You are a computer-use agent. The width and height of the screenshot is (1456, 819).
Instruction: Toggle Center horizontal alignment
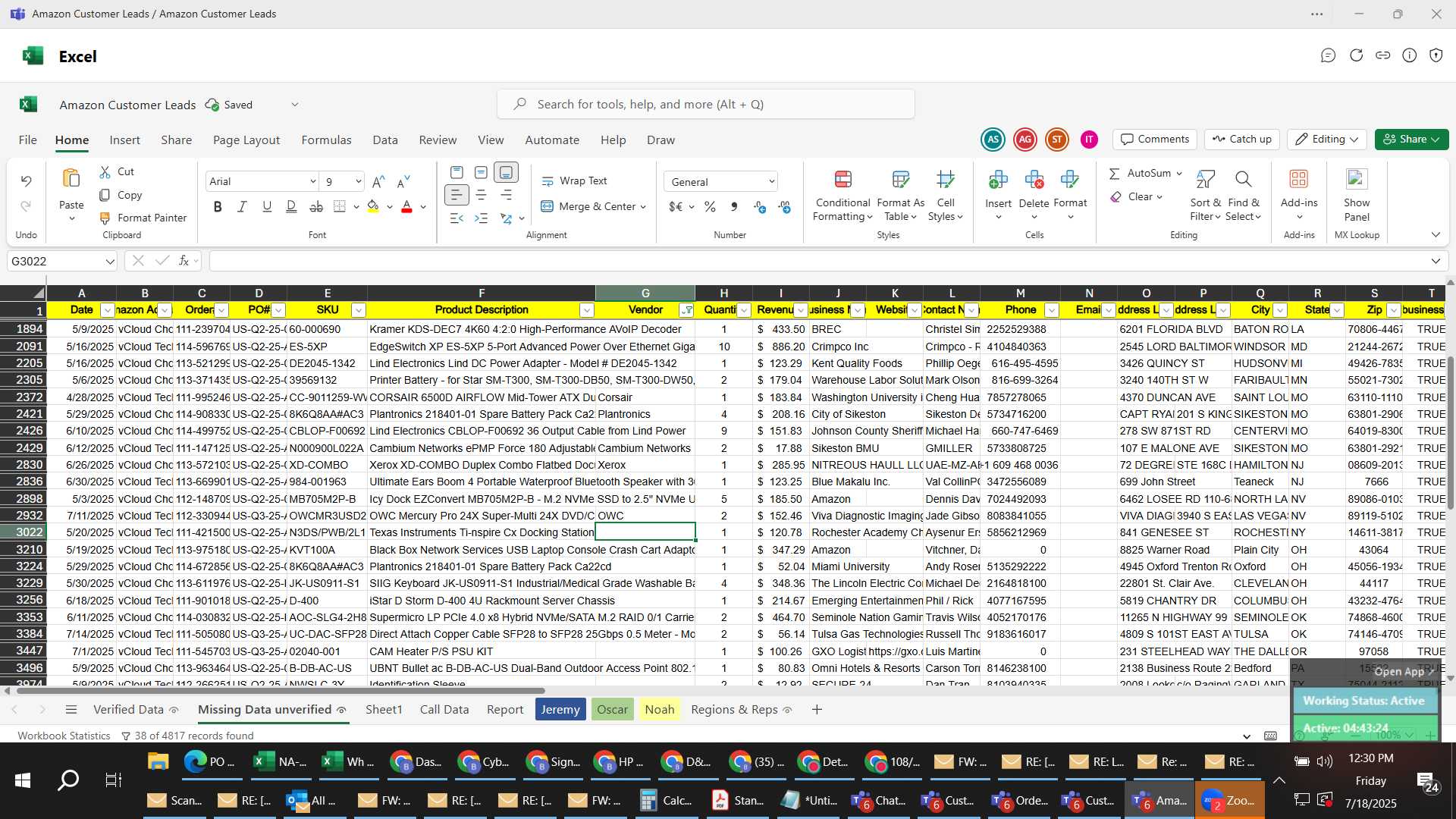point(482,195)
